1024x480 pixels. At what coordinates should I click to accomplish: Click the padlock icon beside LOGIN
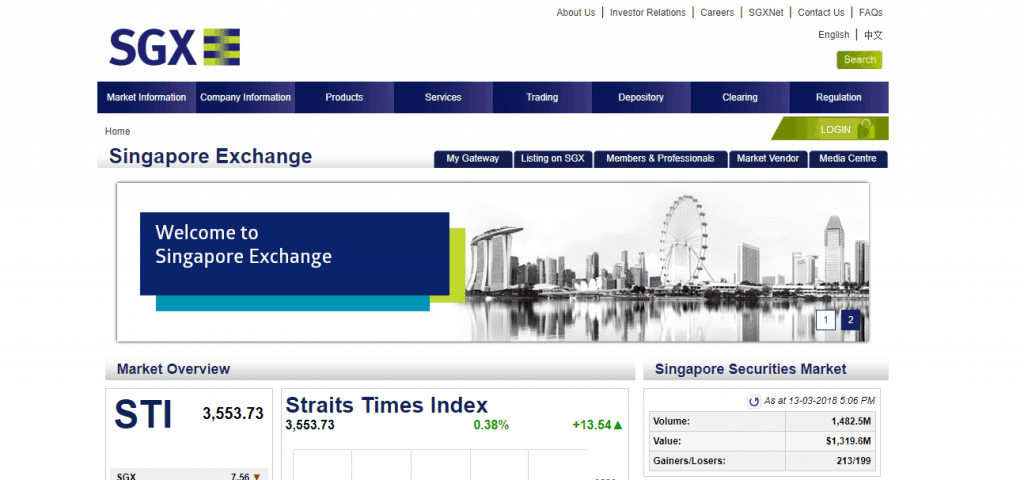(866, 129)
